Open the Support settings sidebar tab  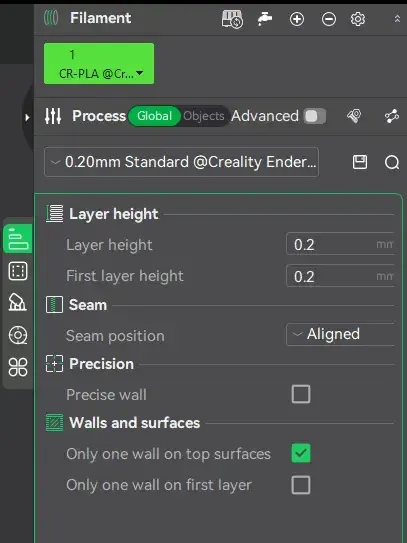pos(18,302)
